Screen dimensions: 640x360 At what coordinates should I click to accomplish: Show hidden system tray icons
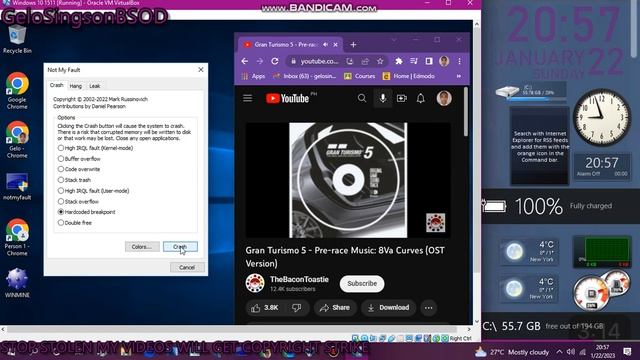pos(559,351)
